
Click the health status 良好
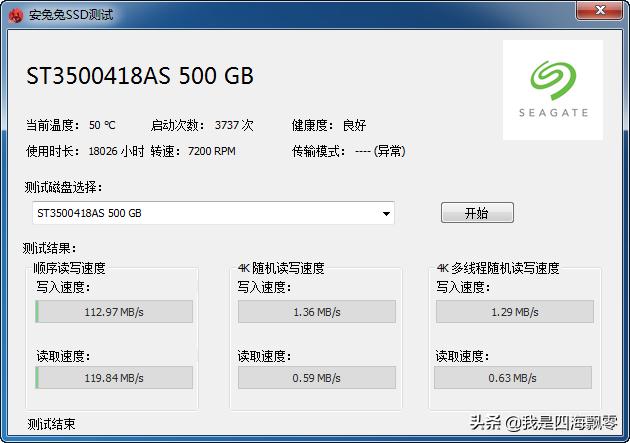[x=354, y=125]
